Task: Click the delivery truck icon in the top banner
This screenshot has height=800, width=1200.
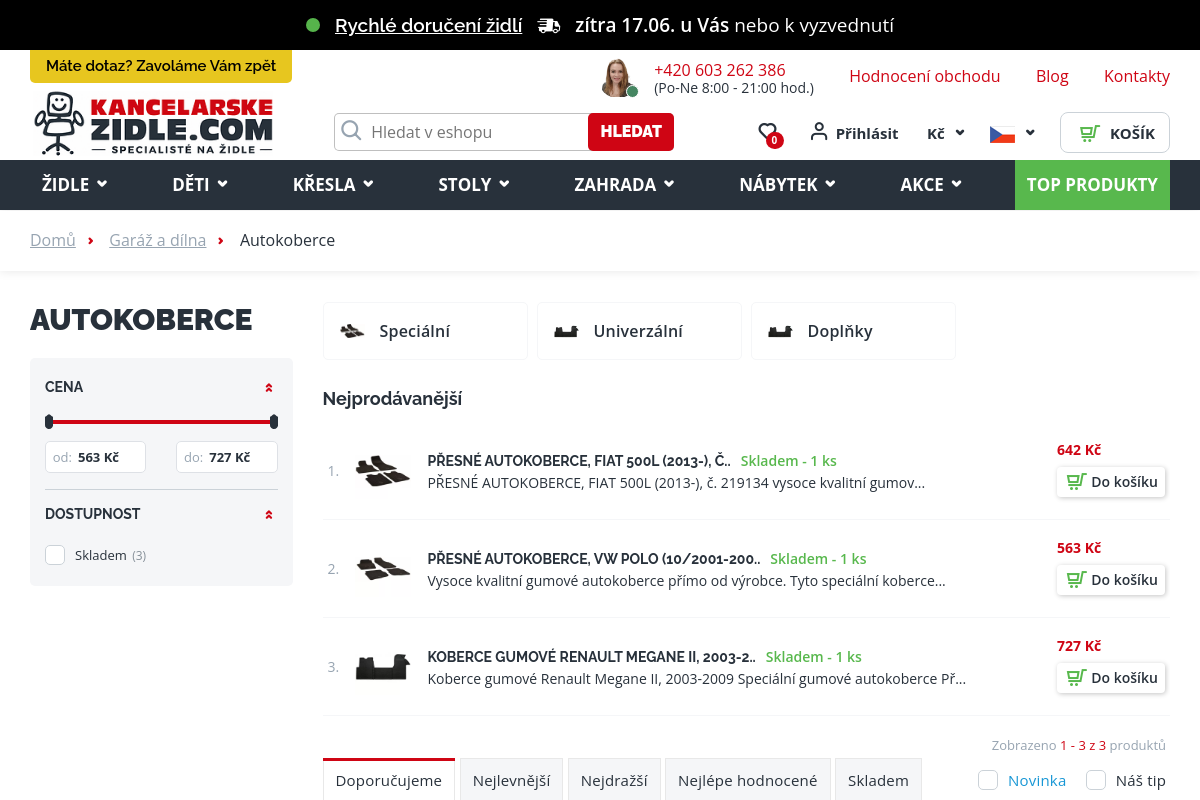Action: 548,26
